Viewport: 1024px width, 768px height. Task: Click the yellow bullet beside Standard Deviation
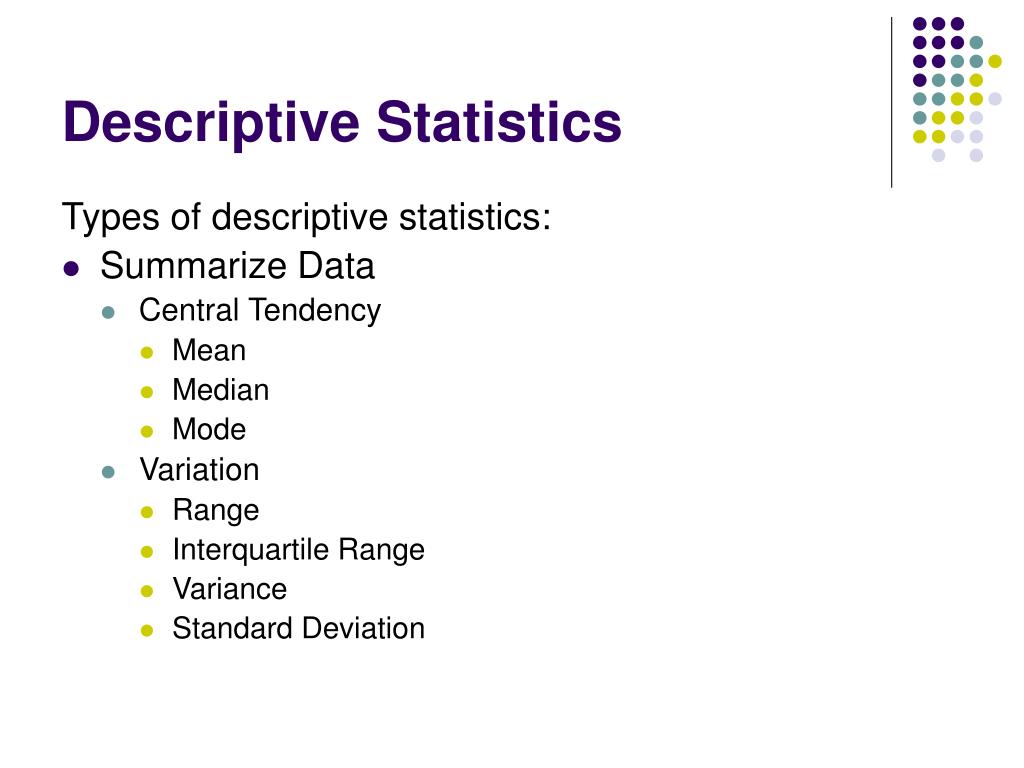click(x=147, y=631)
